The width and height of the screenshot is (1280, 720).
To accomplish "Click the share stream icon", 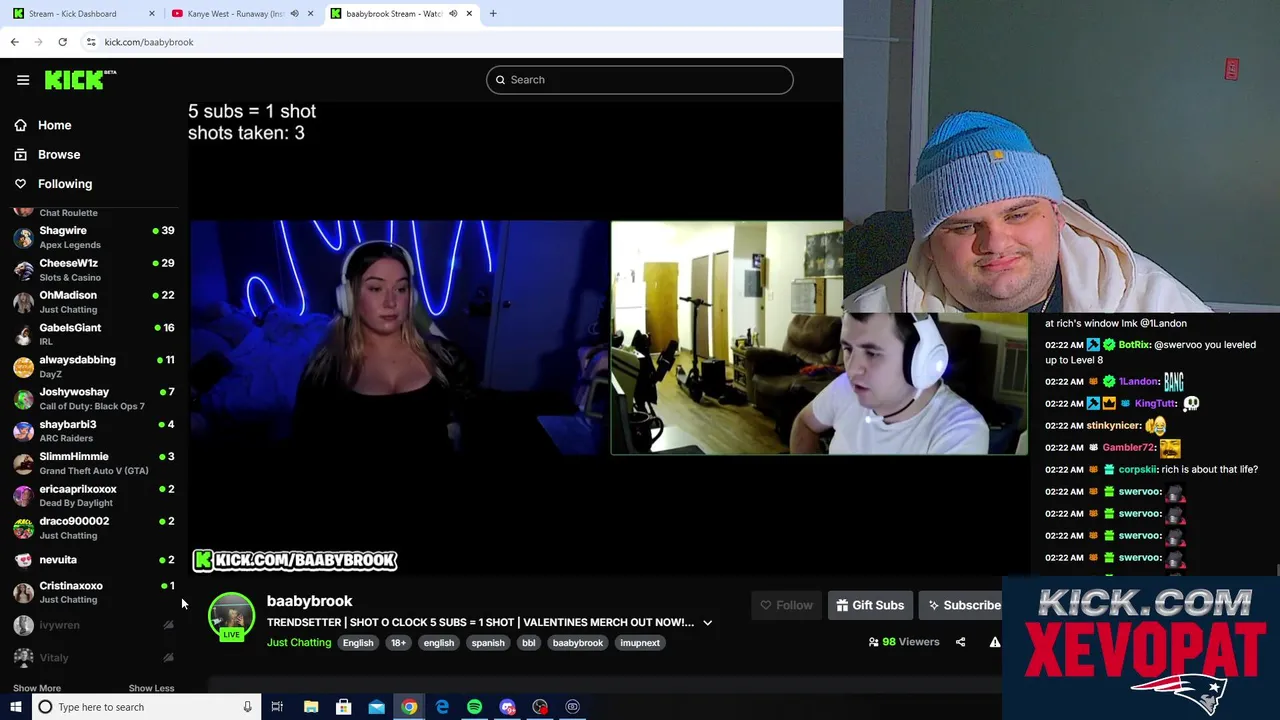I will (x=960, y=642).
